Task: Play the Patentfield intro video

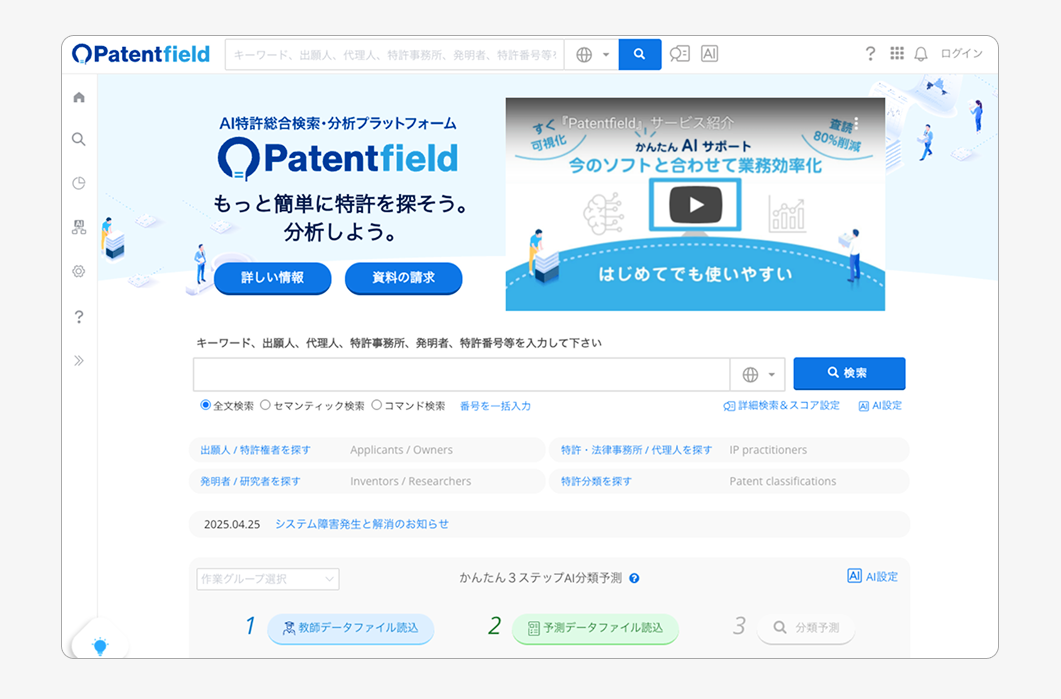Action: click(696, 204)
